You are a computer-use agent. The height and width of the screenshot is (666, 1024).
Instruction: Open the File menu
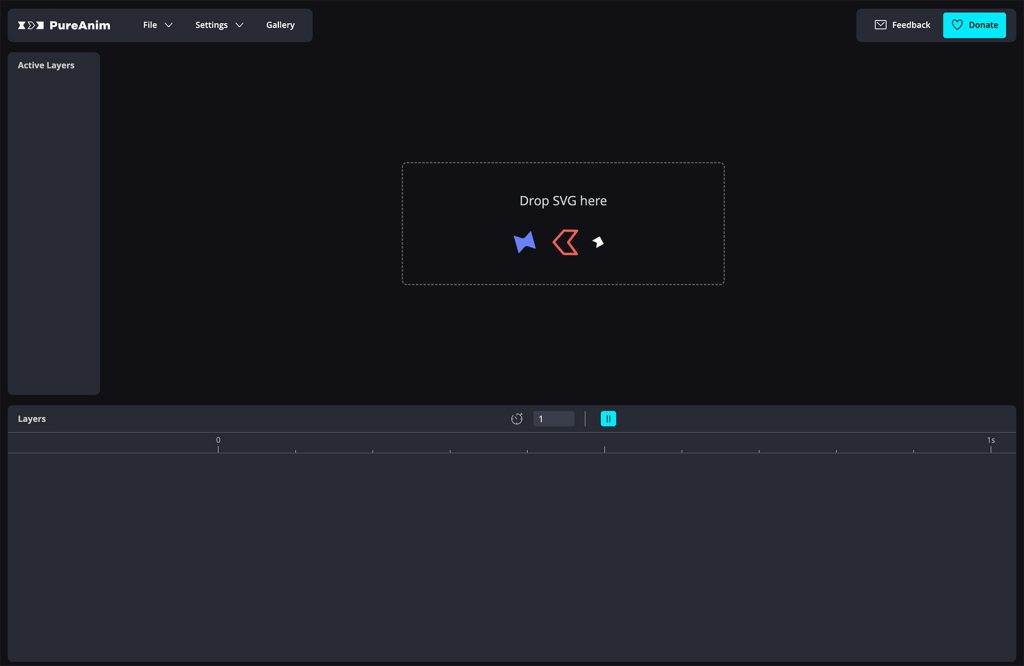pos(157,25)
